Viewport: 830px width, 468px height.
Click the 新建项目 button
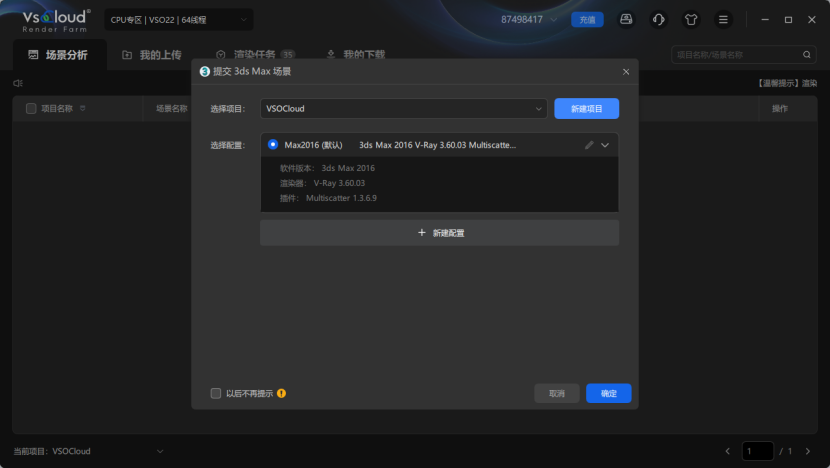coord(586,108)
